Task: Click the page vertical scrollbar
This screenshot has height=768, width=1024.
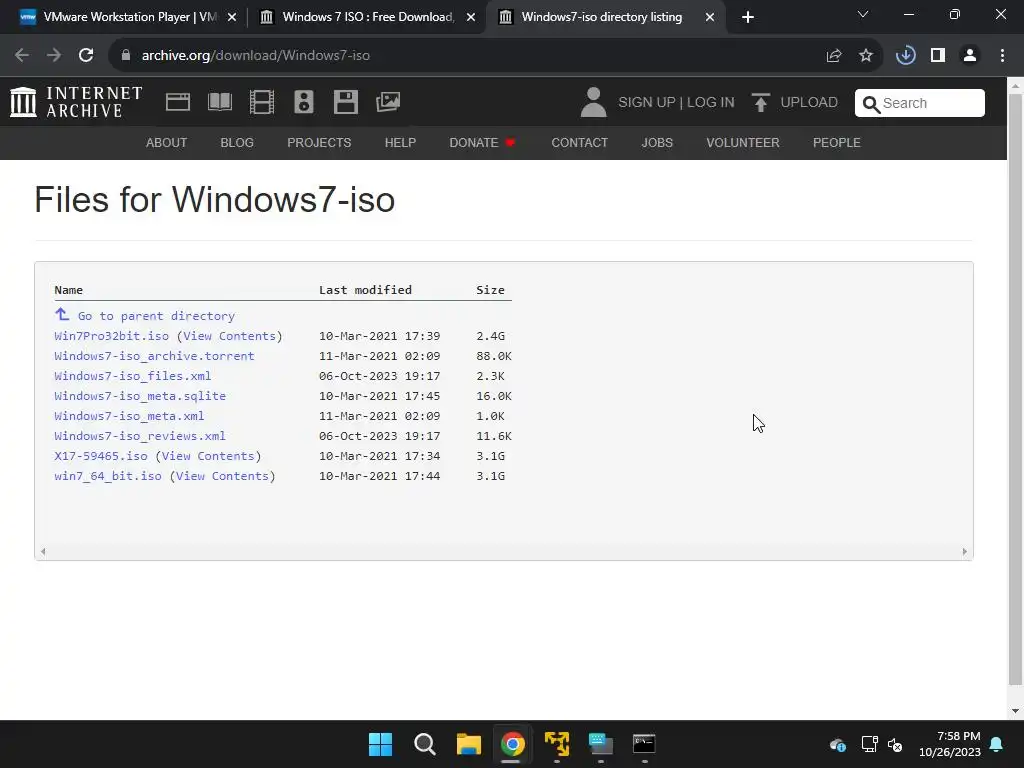Action: pos(1015,389)
